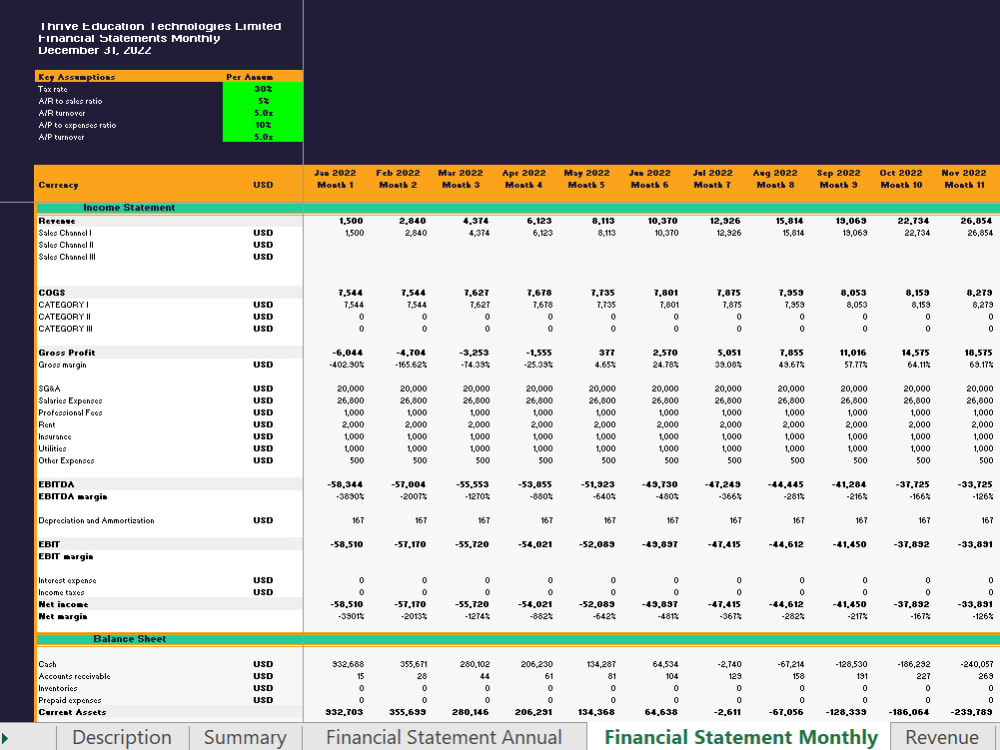Select the Rent row label
Screen dimensions: 1000x750
click(x=47, y=425)
